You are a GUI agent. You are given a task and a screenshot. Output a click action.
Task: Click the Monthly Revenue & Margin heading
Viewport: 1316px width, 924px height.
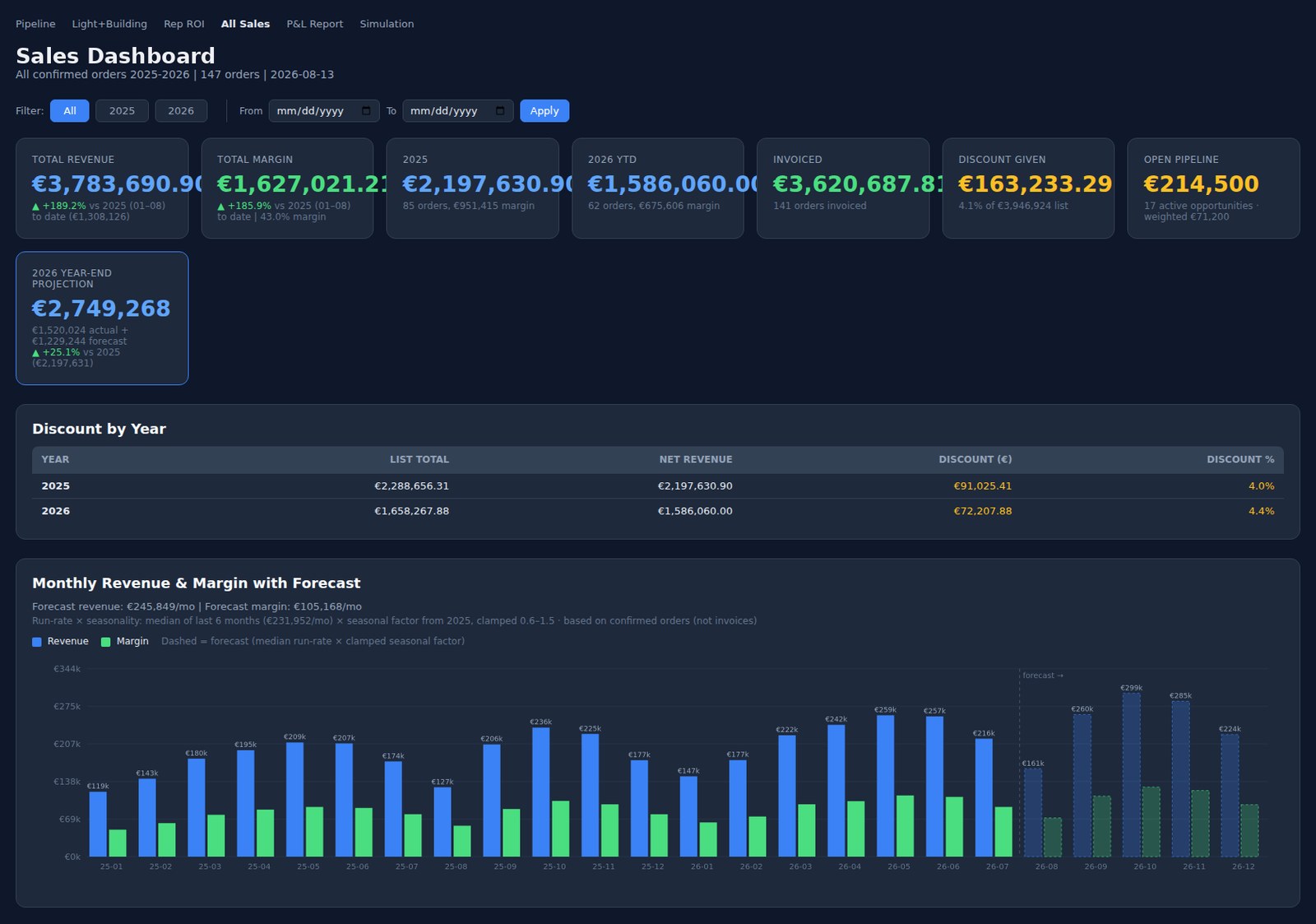pyautogui.click(x=196, y=583)
